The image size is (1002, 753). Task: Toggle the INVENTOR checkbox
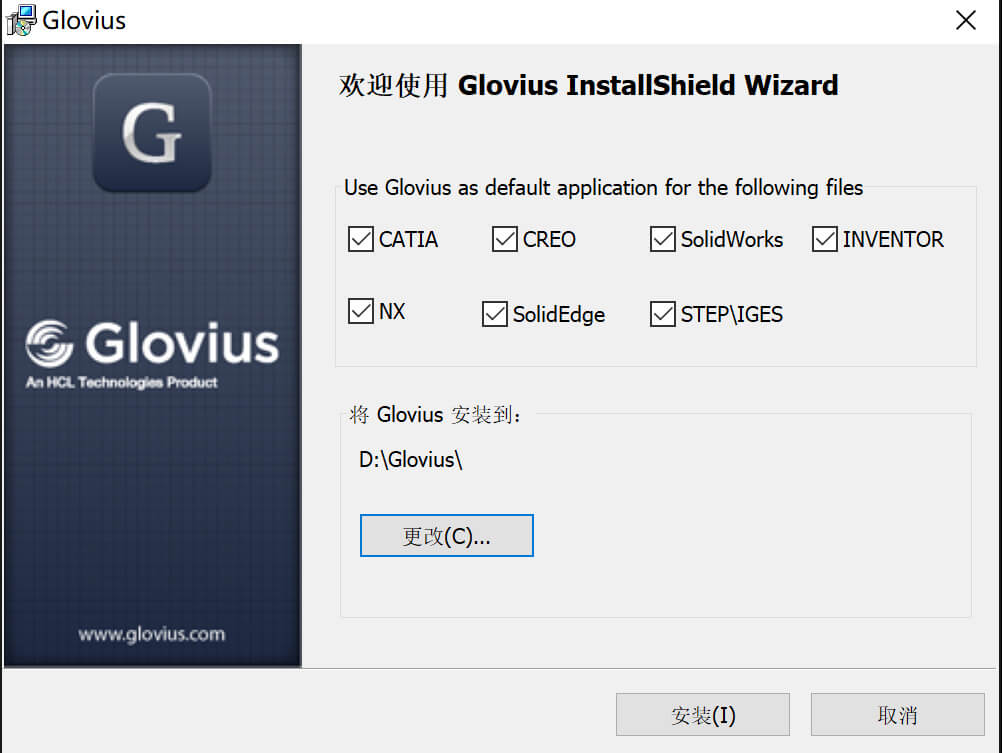[x=824, y=239]
